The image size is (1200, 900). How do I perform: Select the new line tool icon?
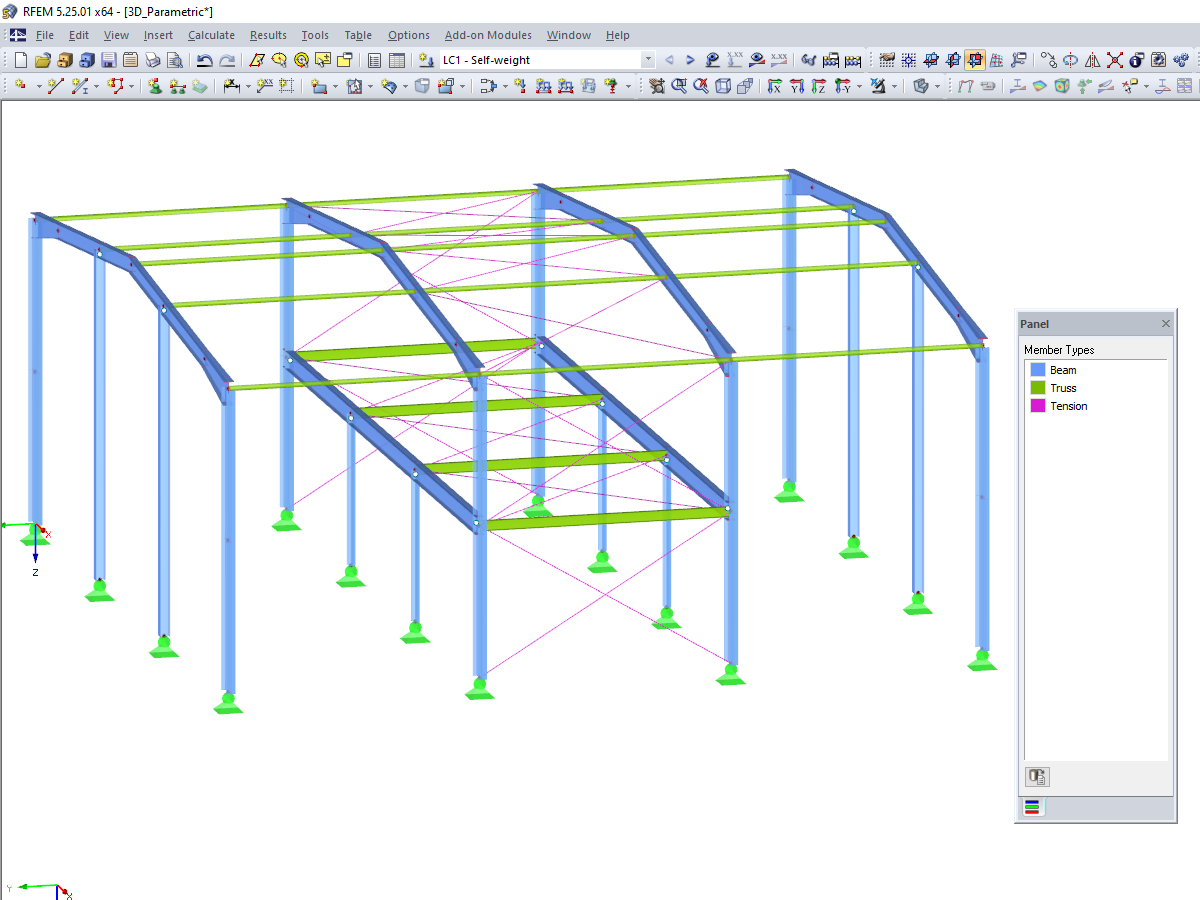click(x=55, y=86)
